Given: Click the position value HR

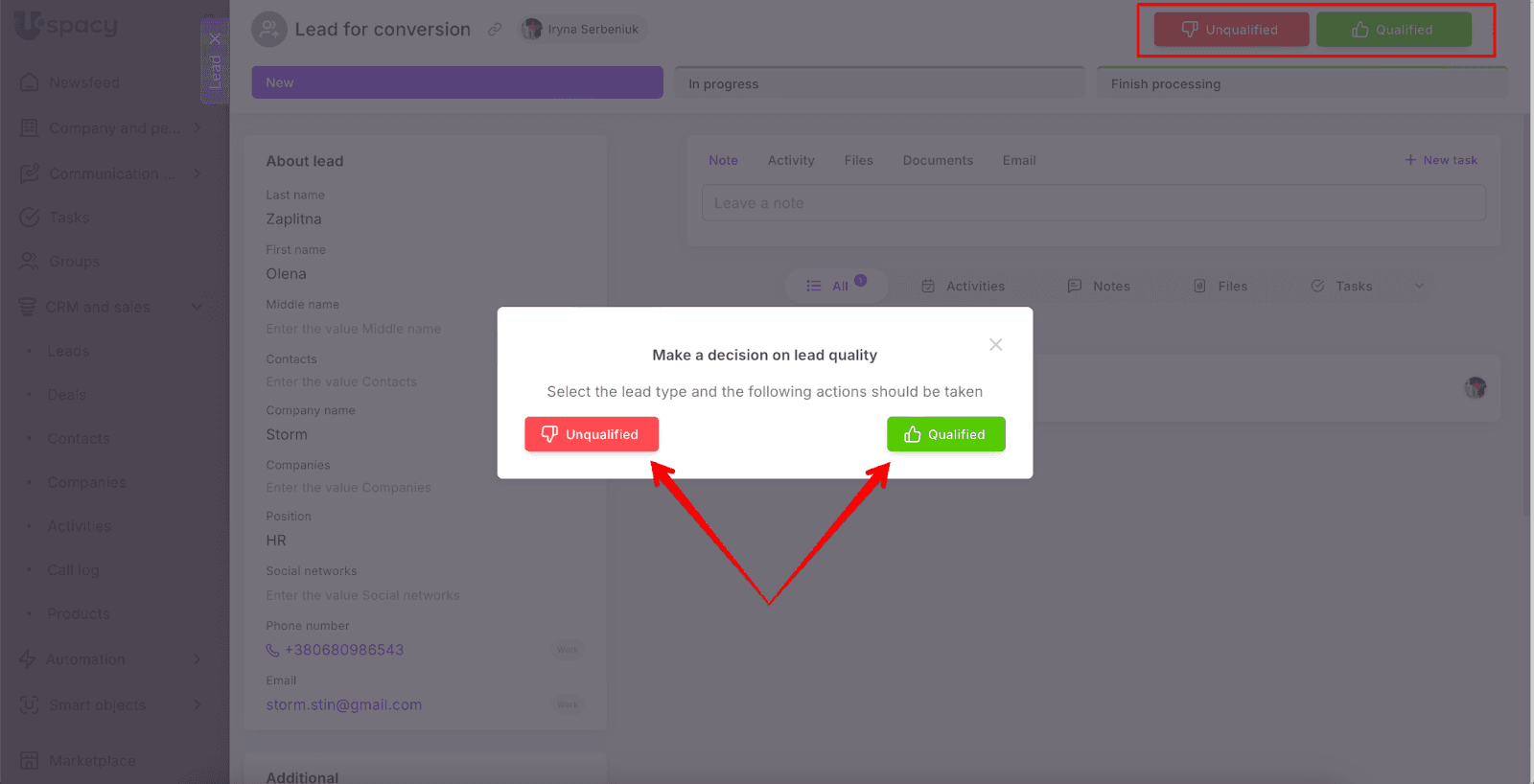Looking at the screenshot, I should pos(276,540).
